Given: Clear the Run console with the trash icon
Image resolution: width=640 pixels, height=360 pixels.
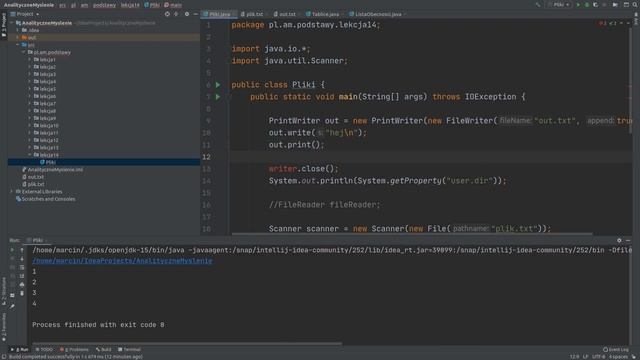Looking at the screenshot, I should (22, 293).
